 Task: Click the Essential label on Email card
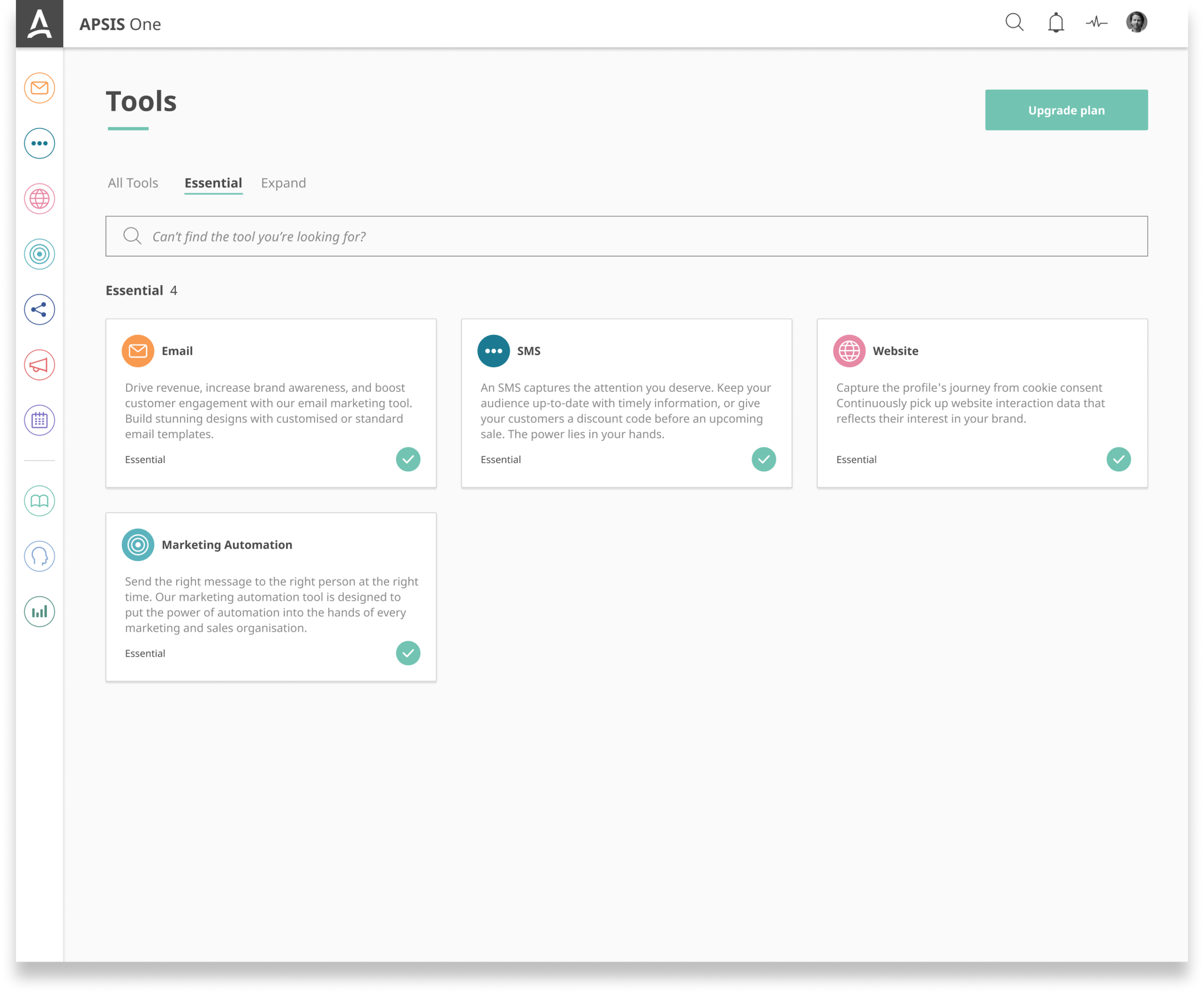pyautogui.click(x=145, y=459)
